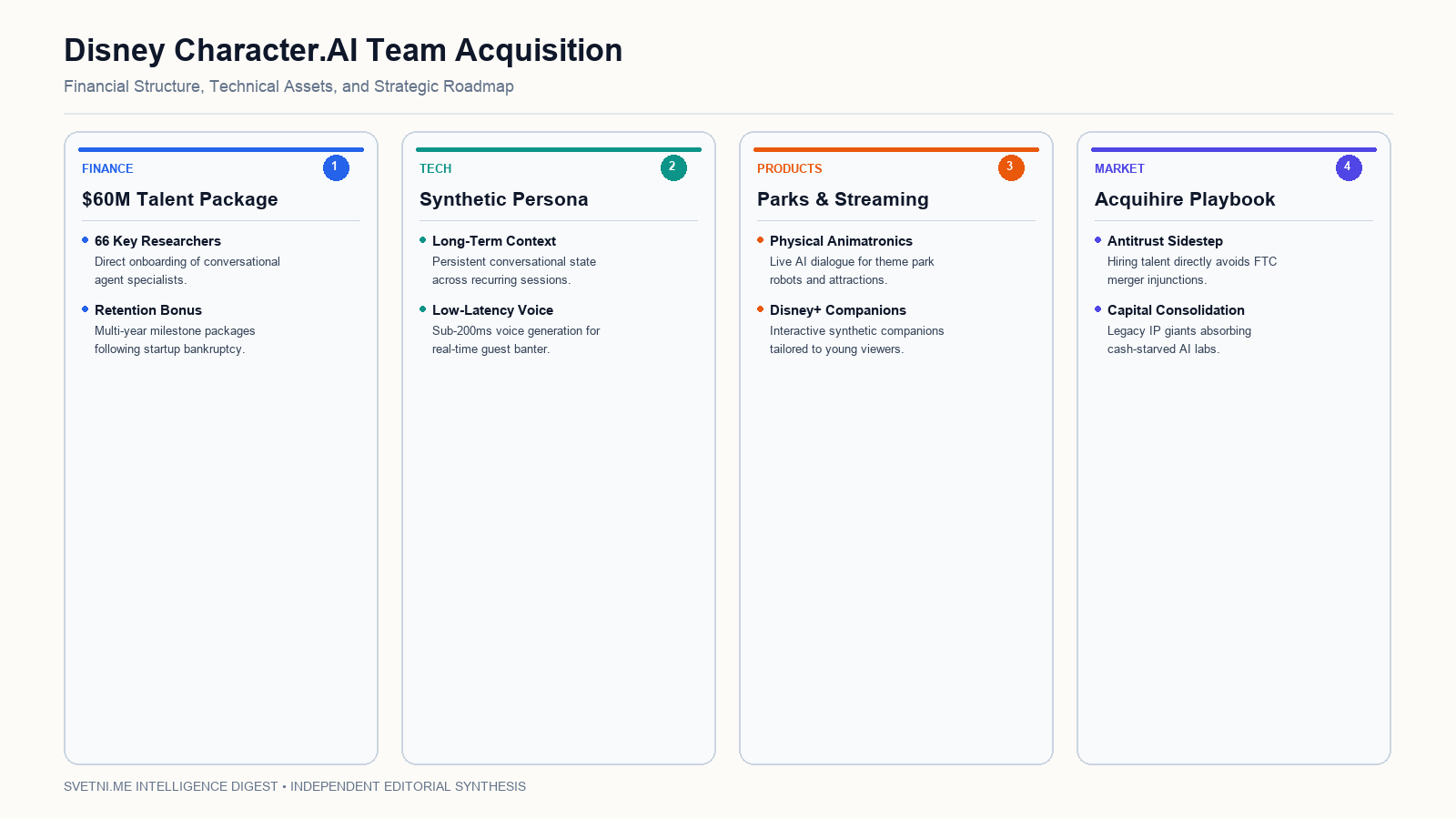Click text 'Hiring talent directly avoids FTC'
Image resolution: width=1456 pixels, height=819 pixels.
[1192, 261]
